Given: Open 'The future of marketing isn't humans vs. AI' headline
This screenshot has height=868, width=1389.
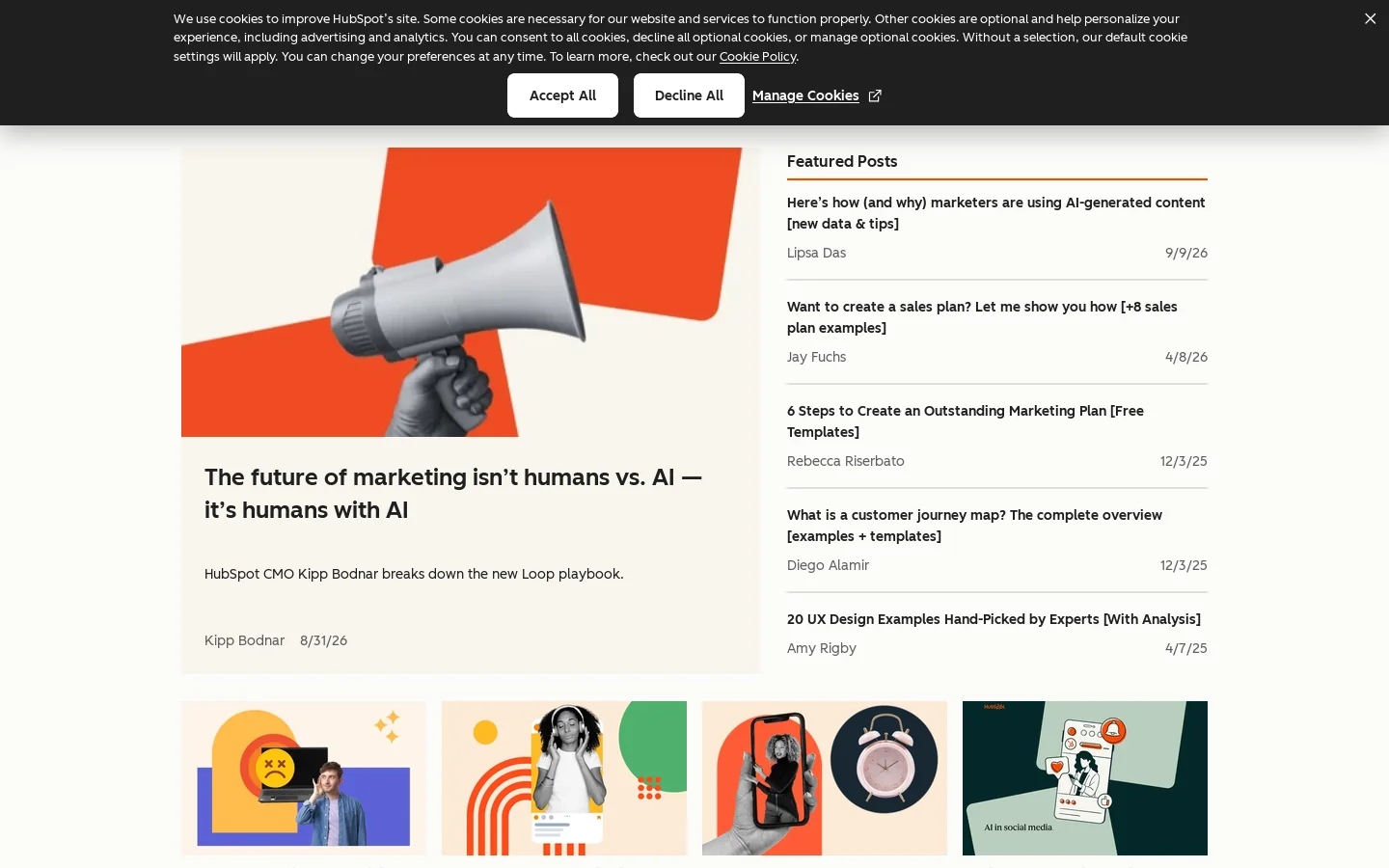Looking at the screenshot, I should pos(453,493).
